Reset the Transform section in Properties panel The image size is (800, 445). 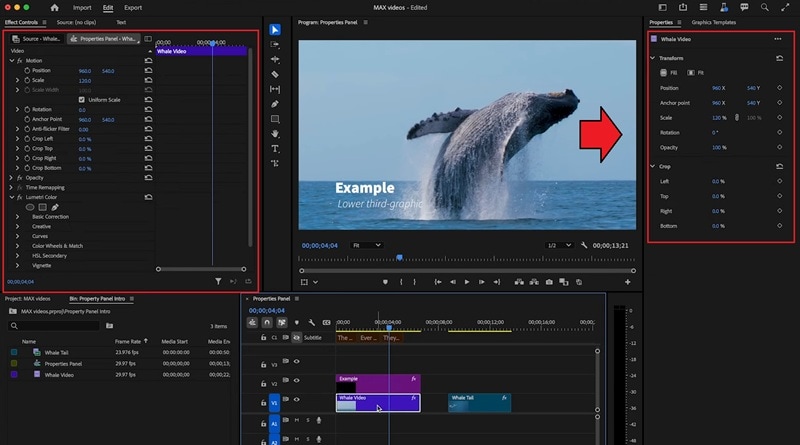779,58
